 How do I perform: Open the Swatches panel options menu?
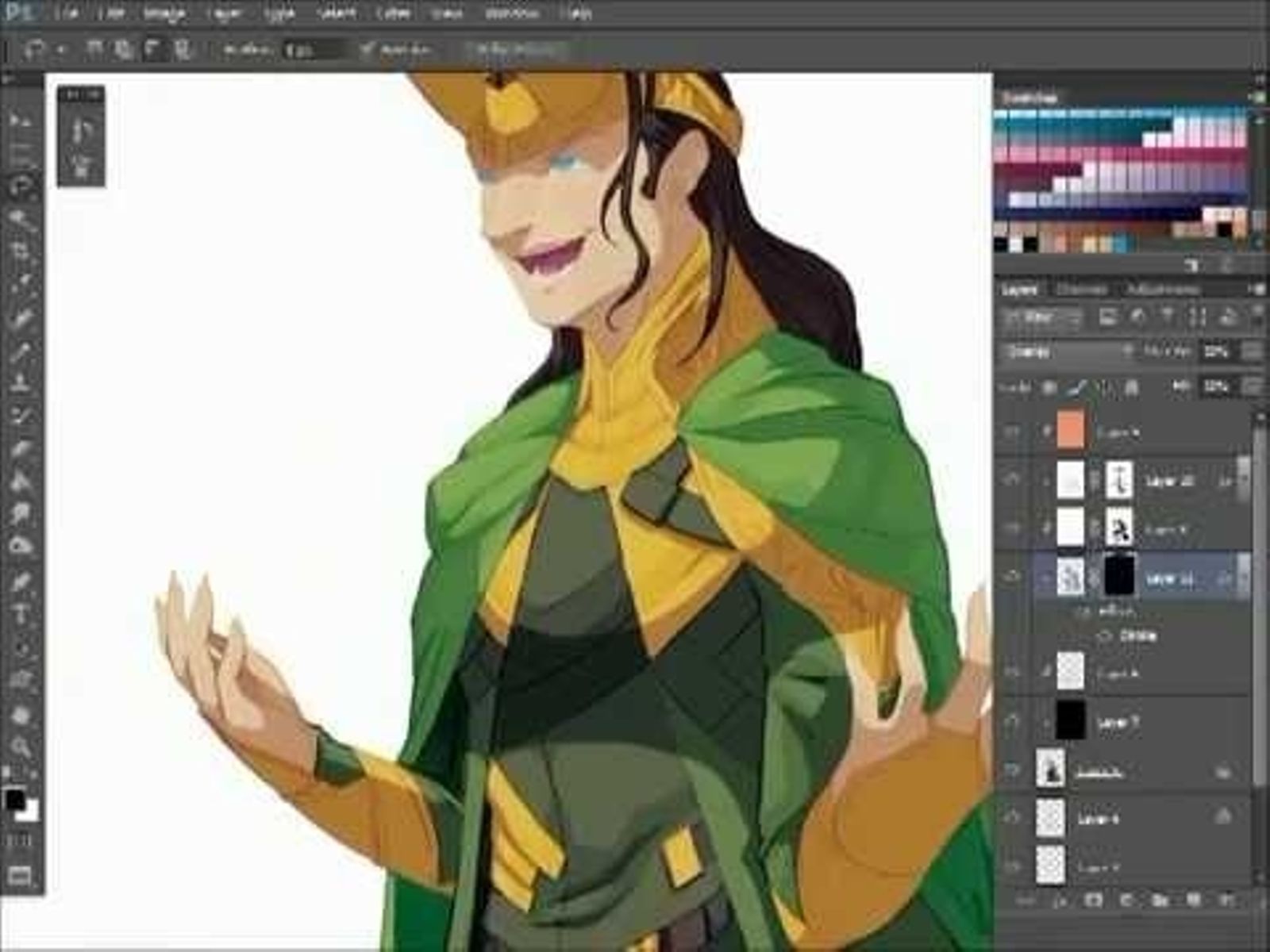1257,97
